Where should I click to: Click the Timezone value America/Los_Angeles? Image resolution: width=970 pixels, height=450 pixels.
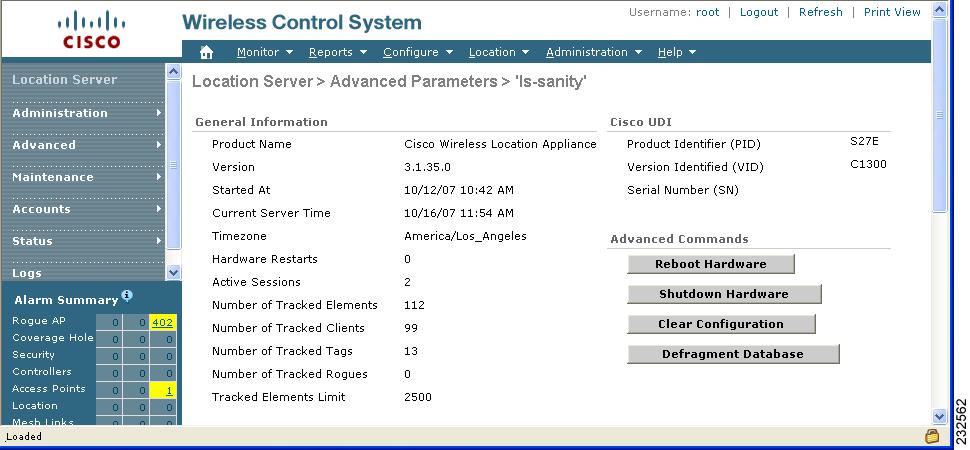pos(465,236)
